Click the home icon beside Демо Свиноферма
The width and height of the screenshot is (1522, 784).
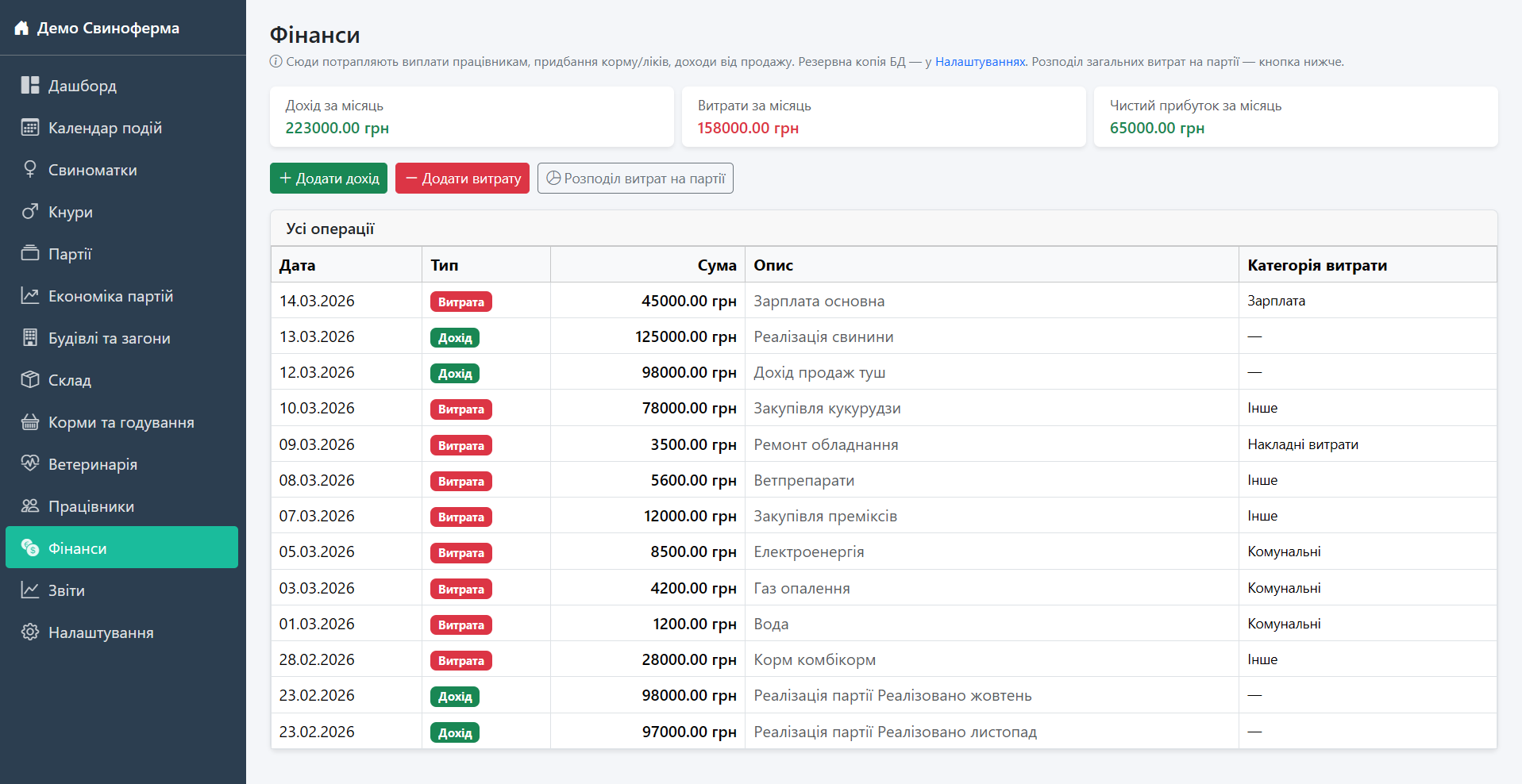(x=21, y=29)
